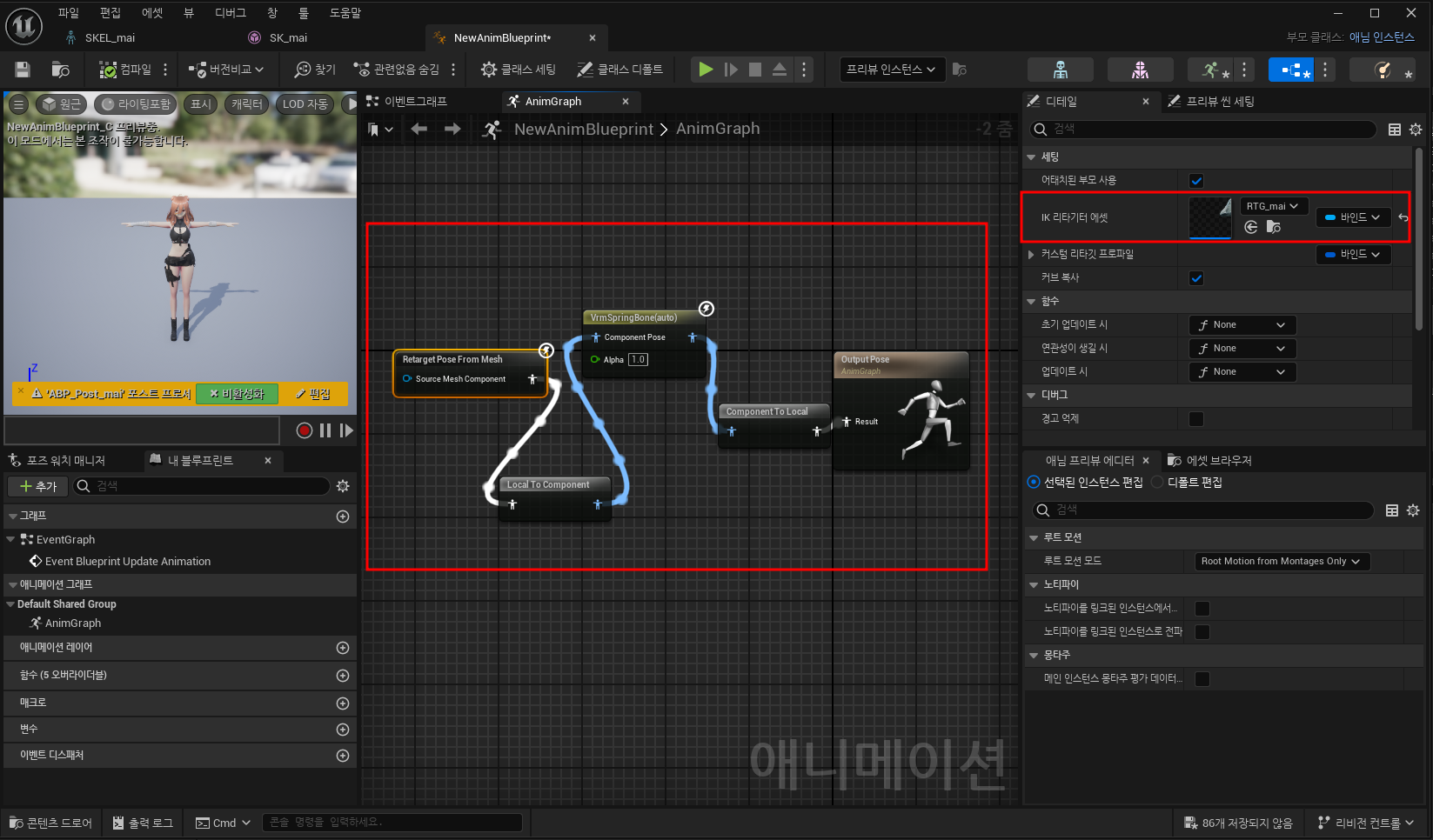This screenshot has width=1433, height=840.
Task: Open the 라이팅포함 lit mode menu
Action: coord(136,104)
